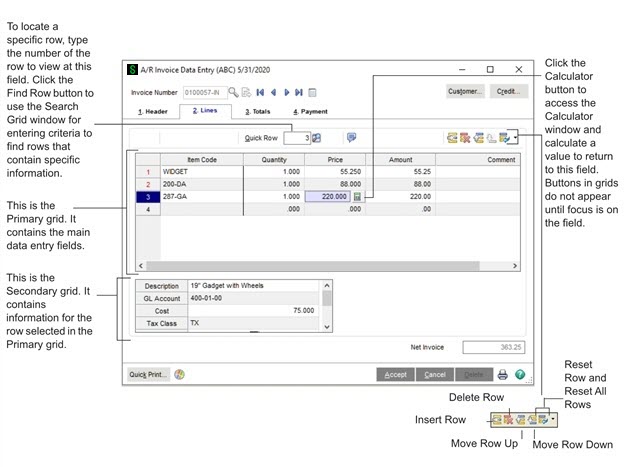Screen dimensions: 626x467
Task: Click the Insert Row toolbar icon
Action: pos(452,137)
